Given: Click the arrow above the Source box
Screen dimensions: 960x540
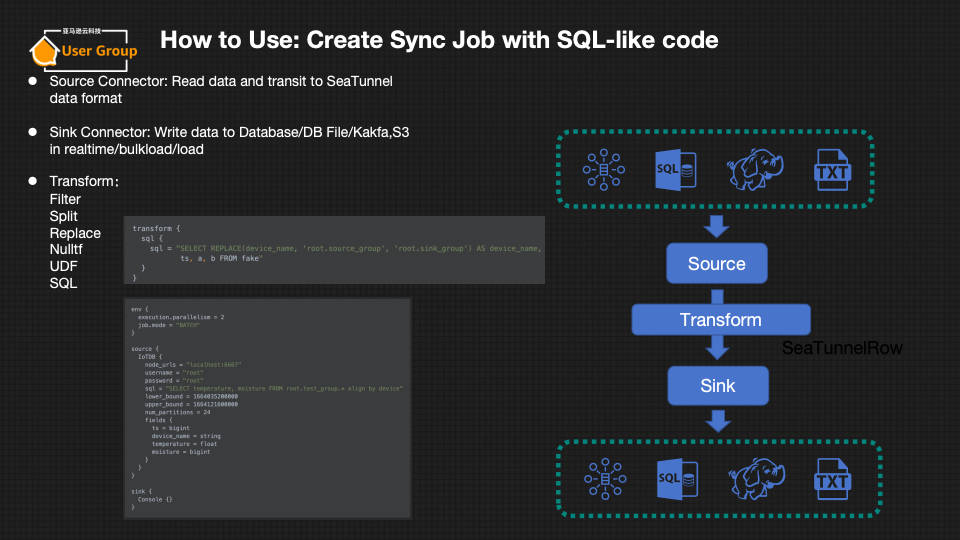Looking at the screenshot, I should (x=716, y=226).
